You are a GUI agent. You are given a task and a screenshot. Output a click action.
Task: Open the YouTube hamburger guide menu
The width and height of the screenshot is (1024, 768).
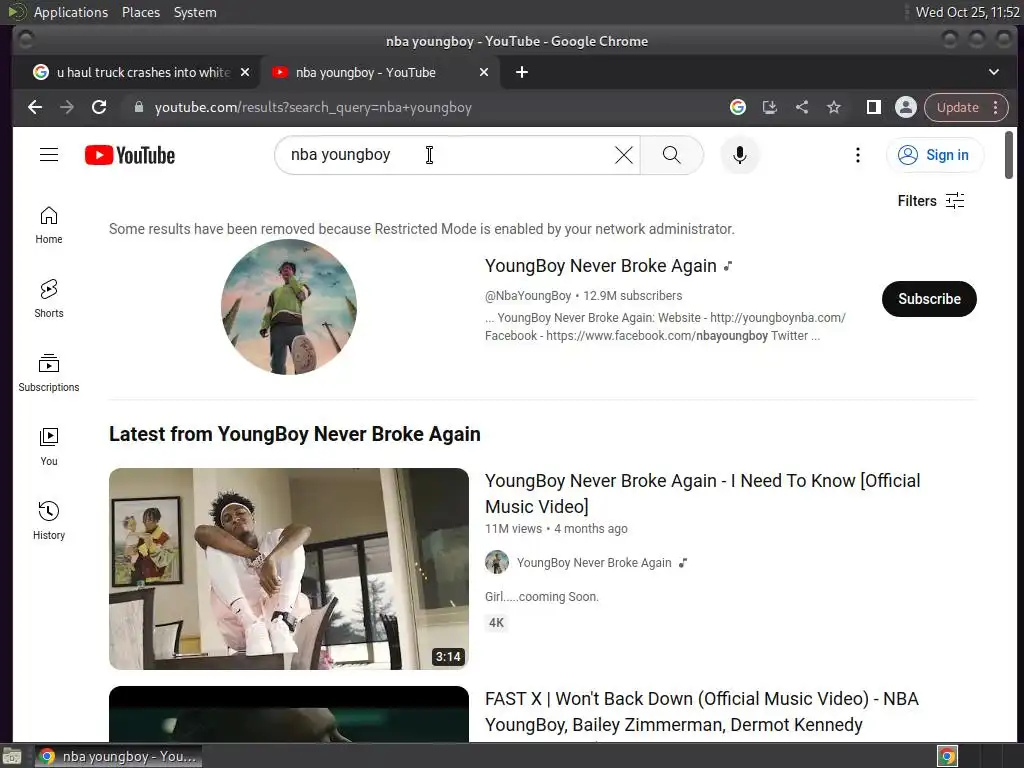click(x=49, y=155)
